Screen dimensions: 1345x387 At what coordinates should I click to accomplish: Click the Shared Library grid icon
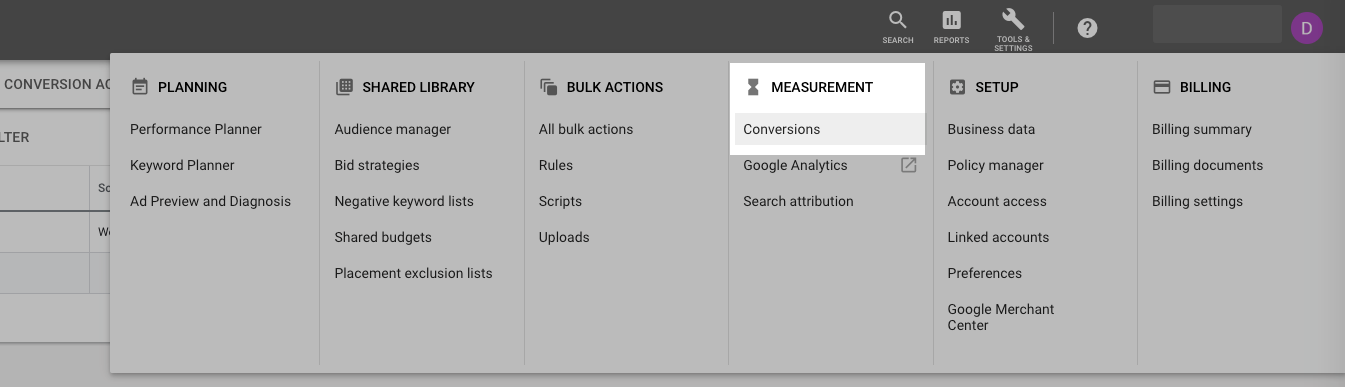[344, 87]
